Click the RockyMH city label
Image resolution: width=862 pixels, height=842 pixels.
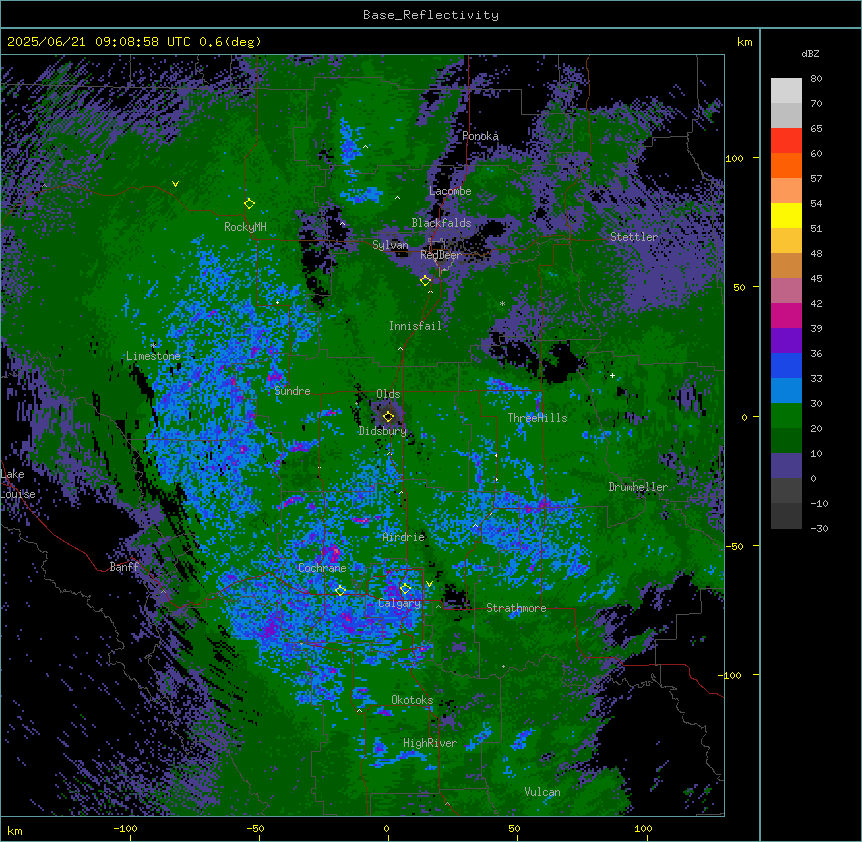(245, 227)
